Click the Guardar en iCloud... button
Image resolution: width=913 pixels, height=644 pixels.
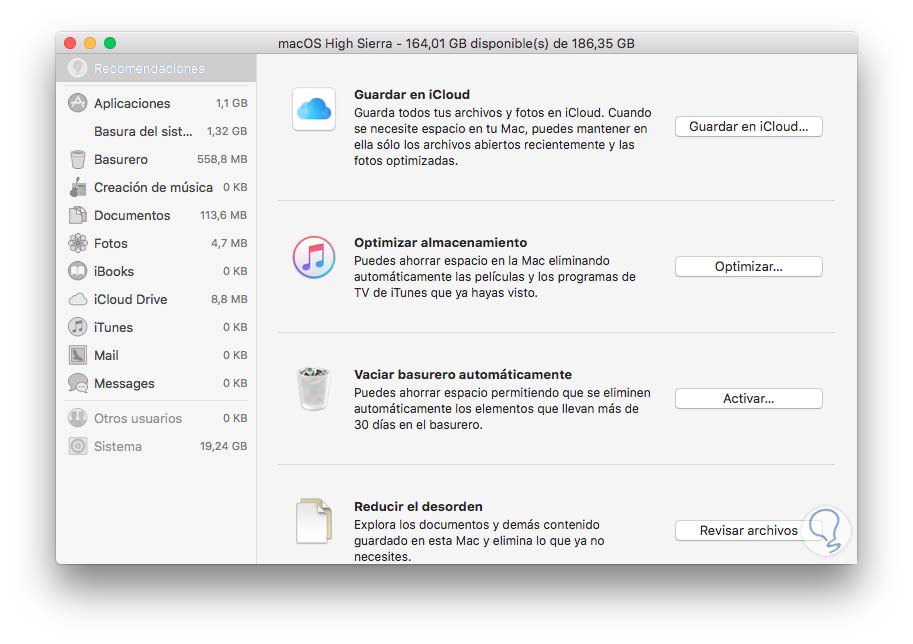748,126
